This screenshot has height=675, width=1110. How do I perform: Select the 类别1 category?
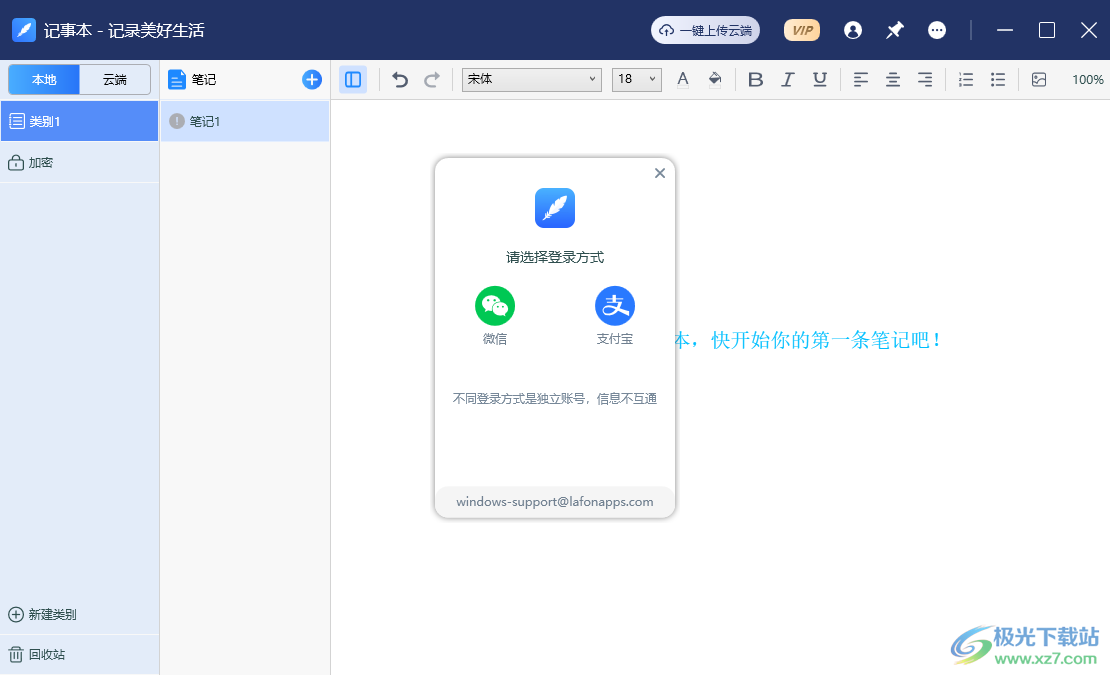[x=79, y=121]
